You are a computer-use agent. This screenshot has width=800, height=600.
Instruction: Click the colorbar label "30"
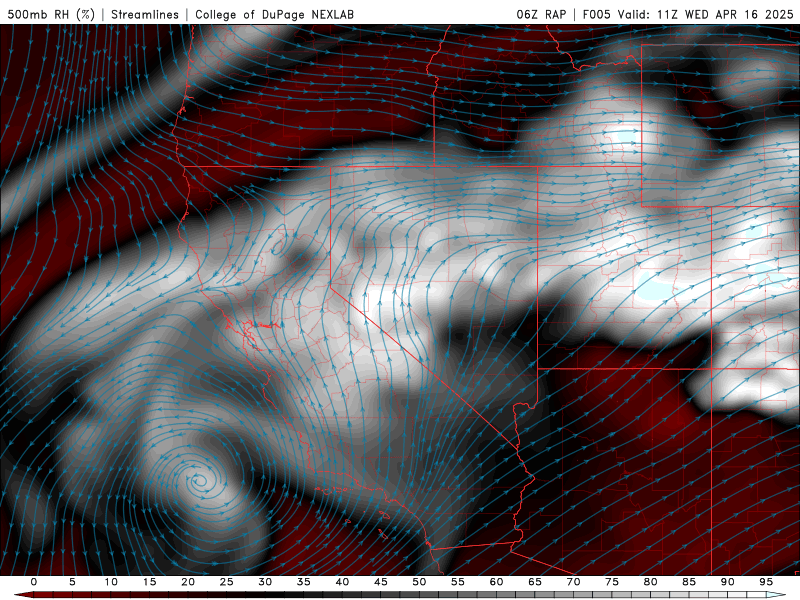point(265,582)
